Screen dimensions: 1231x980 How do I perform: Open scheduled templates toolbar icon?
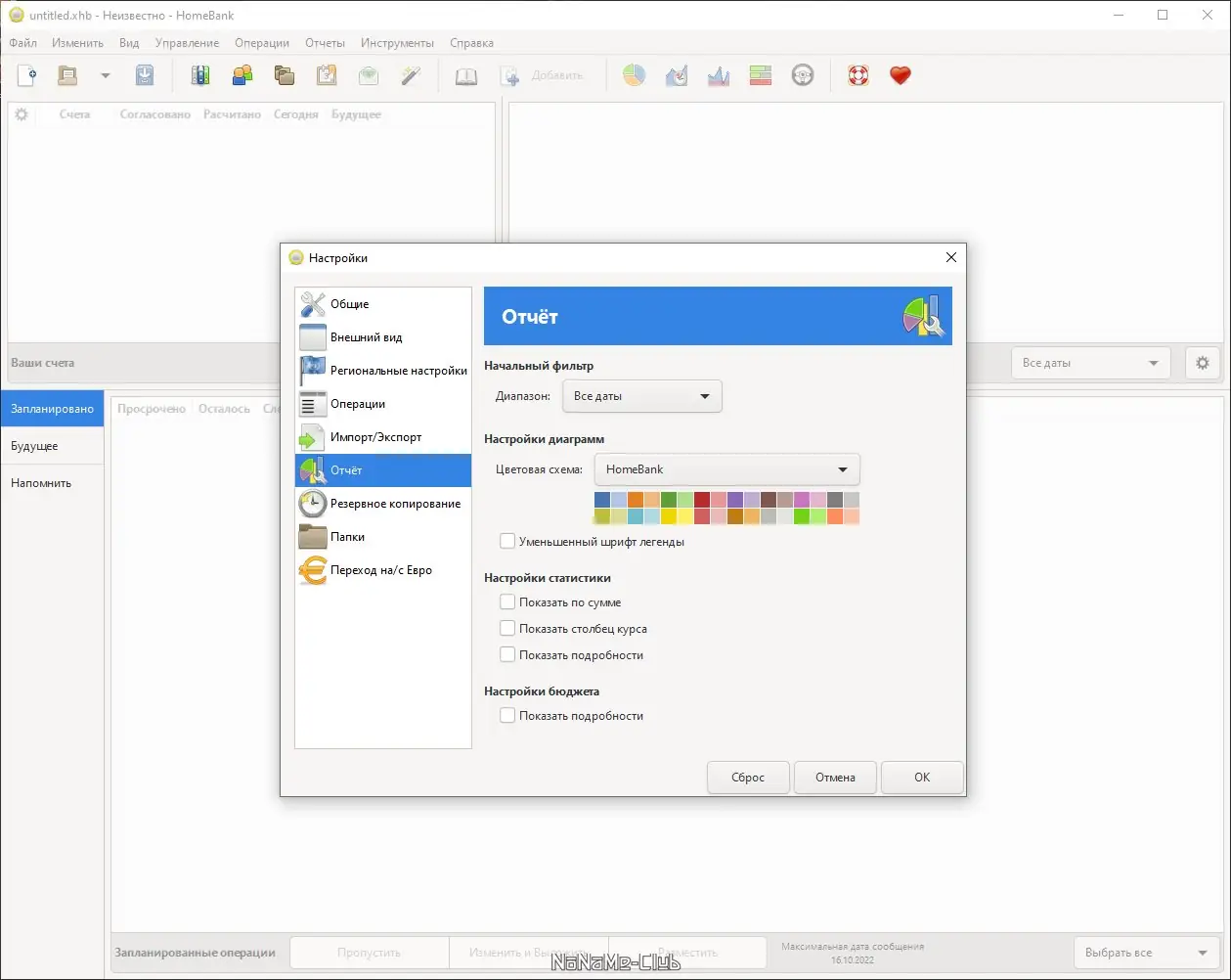click(x=327, y=75)
